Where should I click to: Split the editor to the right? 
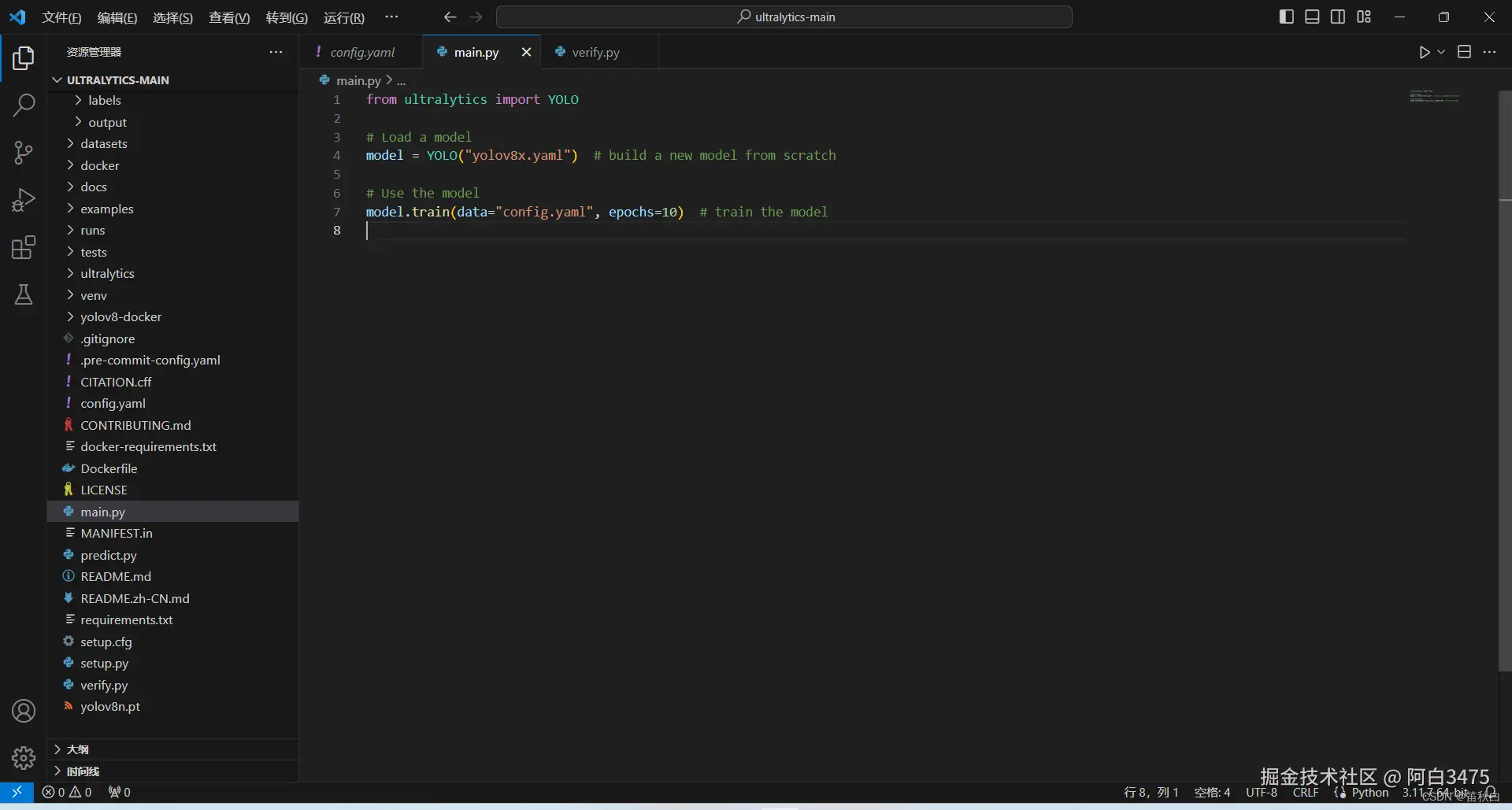click(x=1464, y=52)
